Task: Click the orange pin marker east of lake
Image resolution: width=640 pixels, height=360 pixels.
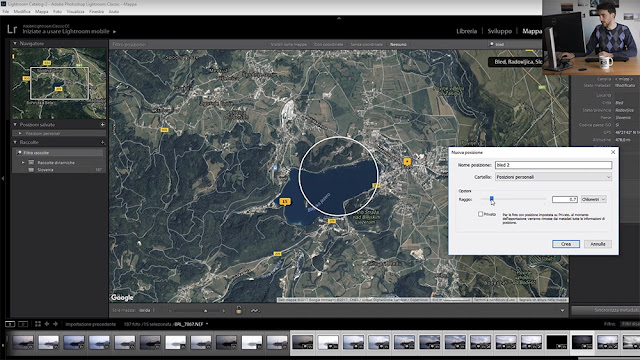Action: point(407,162)
